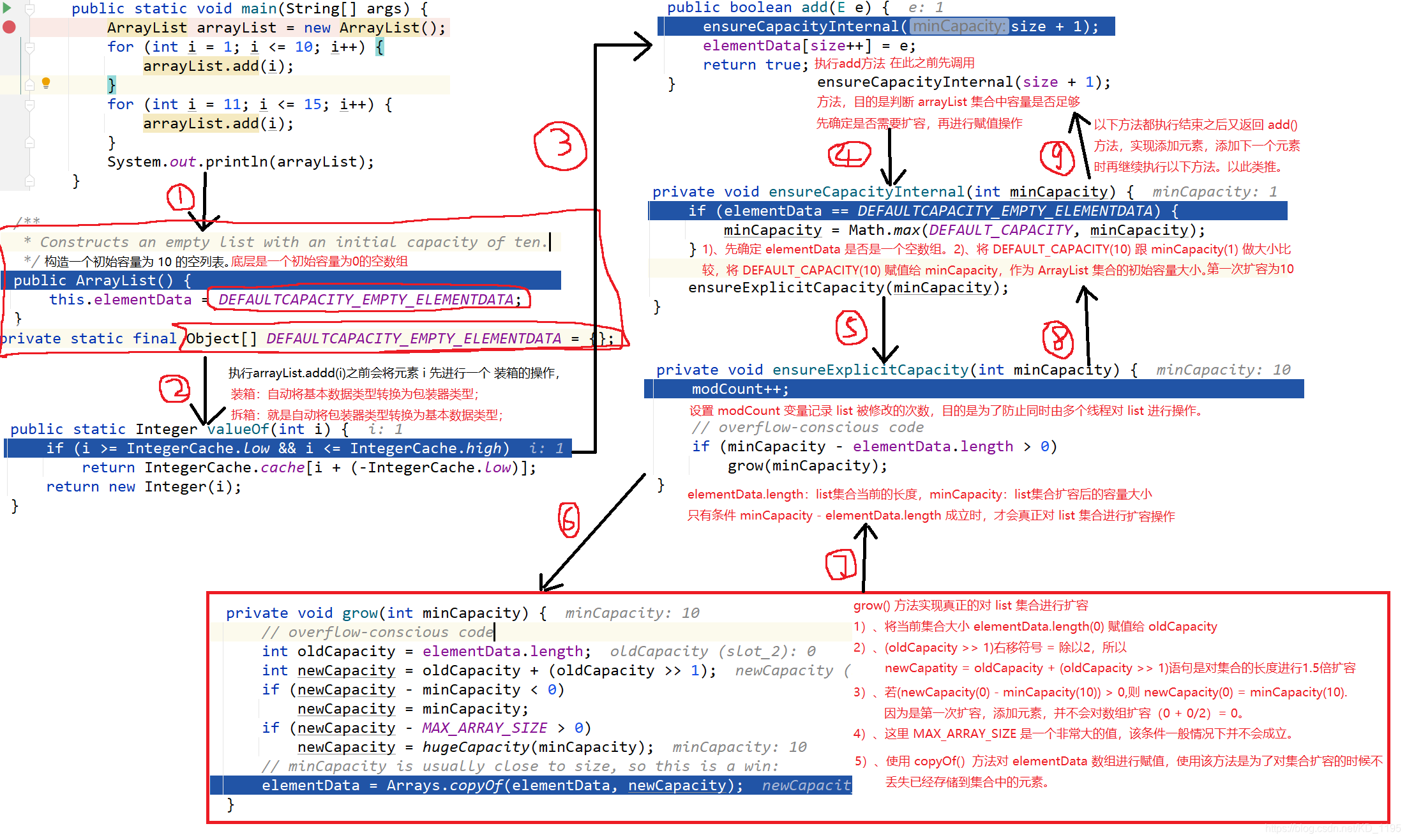
Task: Open DEFAULTCAPACITY_EMPTY_ELEMENTDATA field reference
Action: point(365,299)
